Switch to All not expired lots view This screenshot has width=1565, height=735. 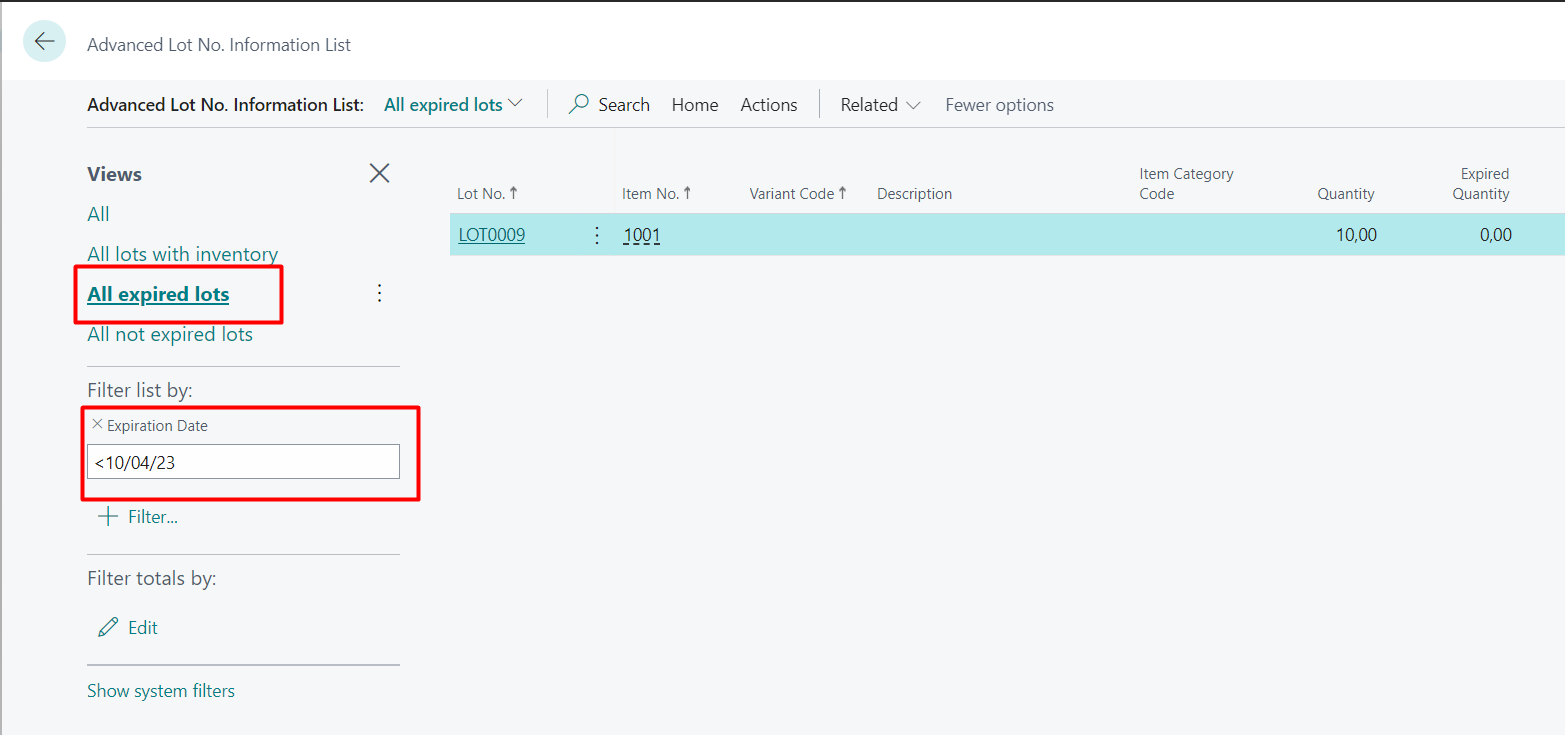click(170, 334)
